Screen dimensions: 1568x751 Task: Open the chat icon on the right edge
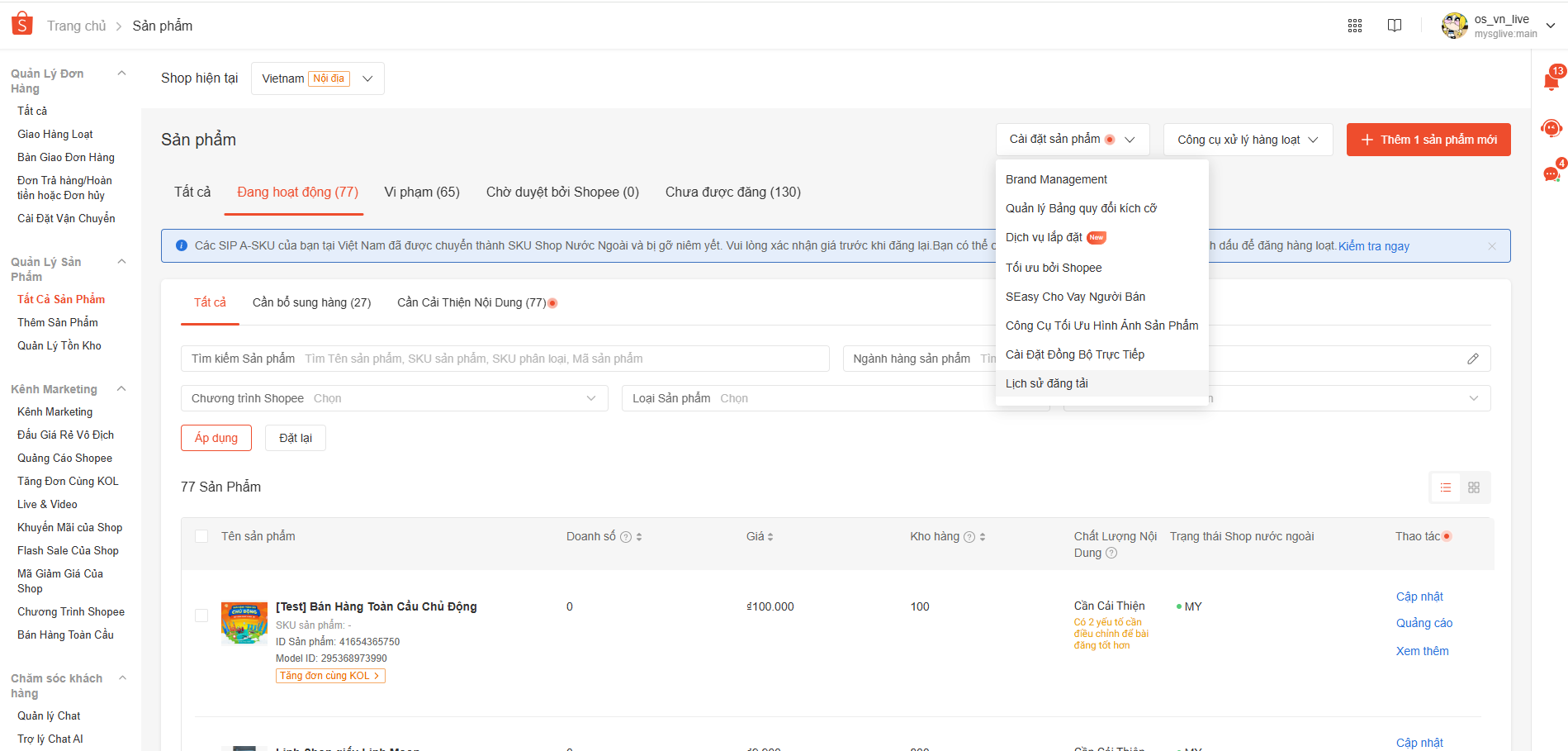click(1550, 173)
